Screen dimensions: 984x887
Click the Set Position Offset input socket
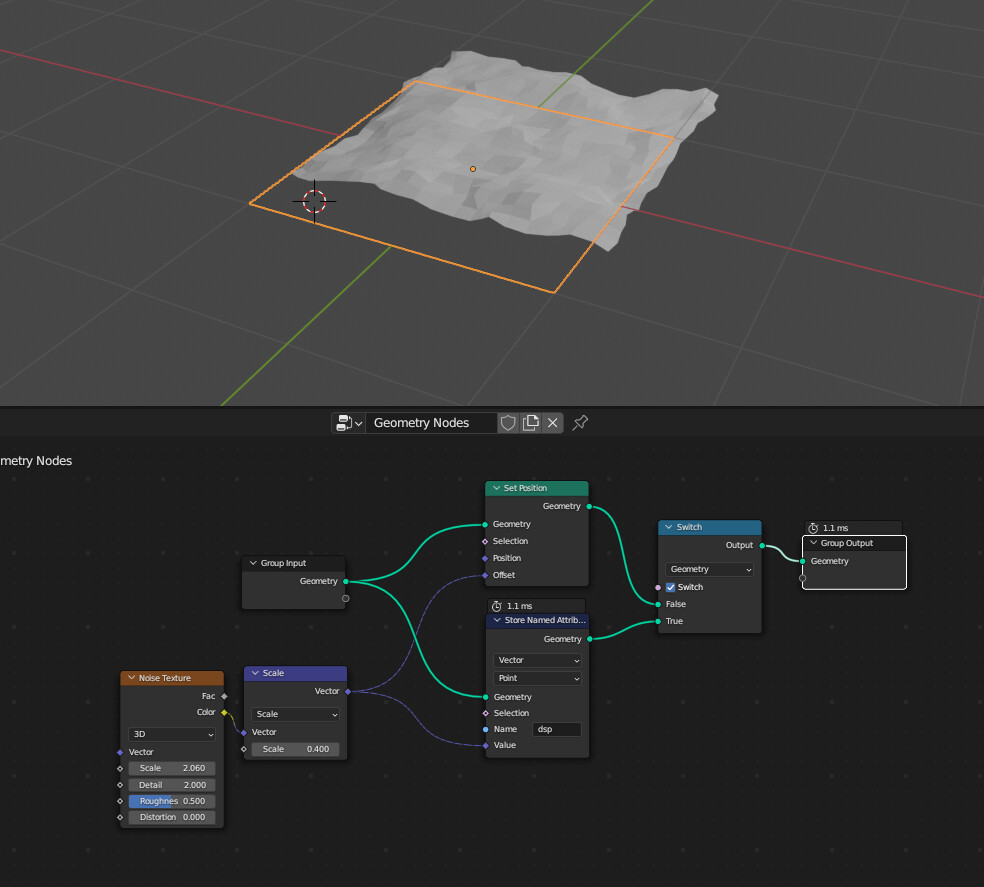485,576
